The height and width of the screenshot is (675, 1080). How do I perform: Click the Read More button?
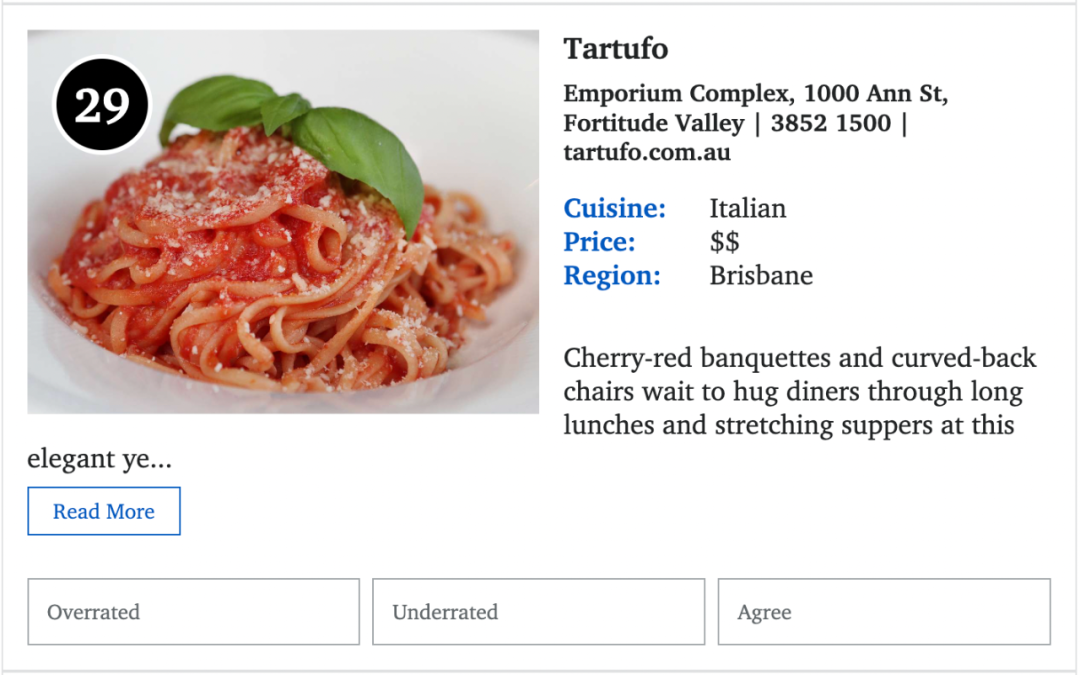(104, 511)
